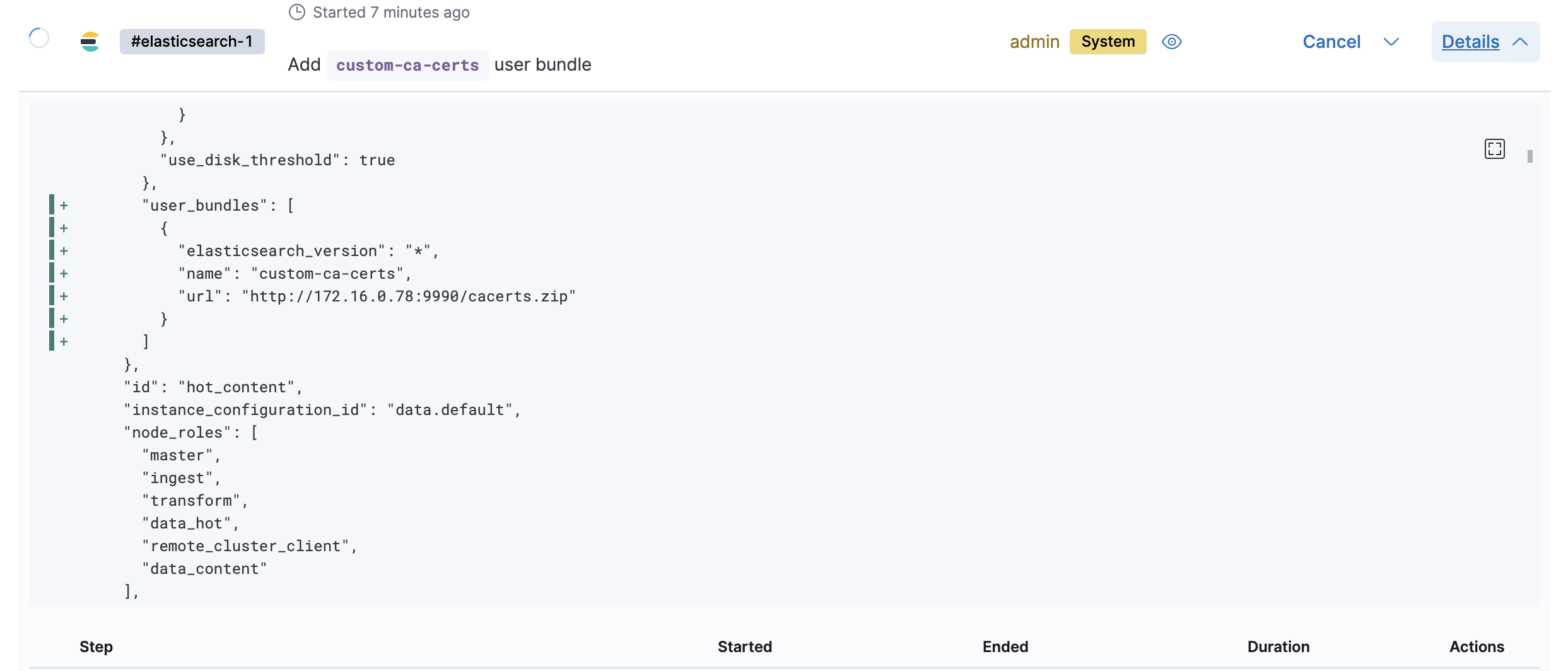Click the Duration column header
Image resolution: width=1568 pixels, height=671 pixels.
coord(1278,646)
